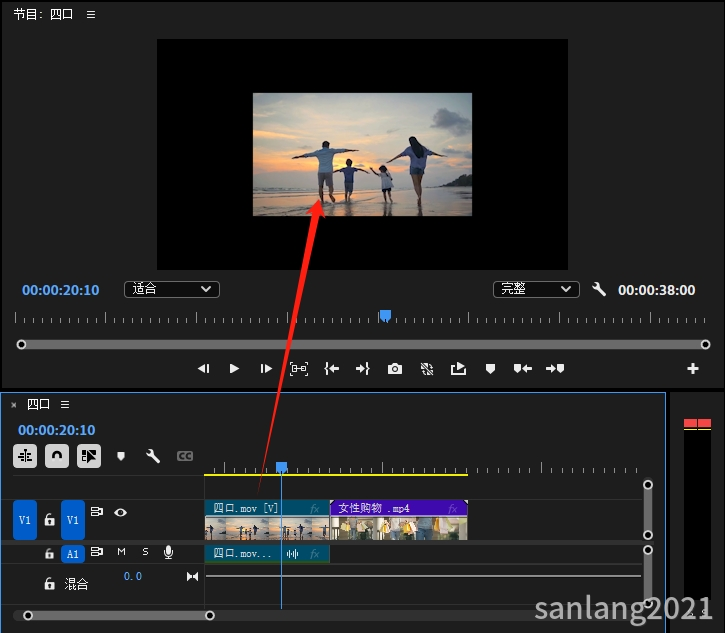This screenshot has width=725, height=633.
Task: Open the 适合 zoom level dropdown
Action: (171, 289)
